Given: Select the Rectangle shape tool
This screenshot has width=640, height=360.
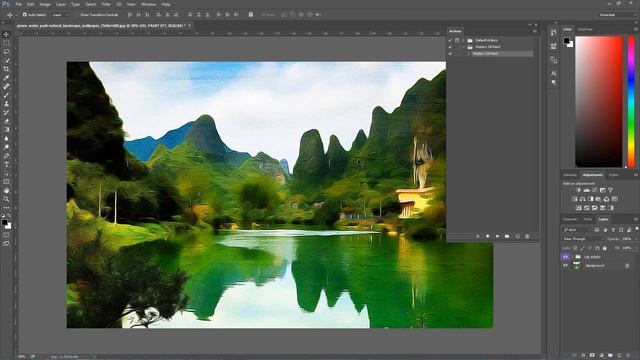Looking at the screenshot, I should coord(6,182).
